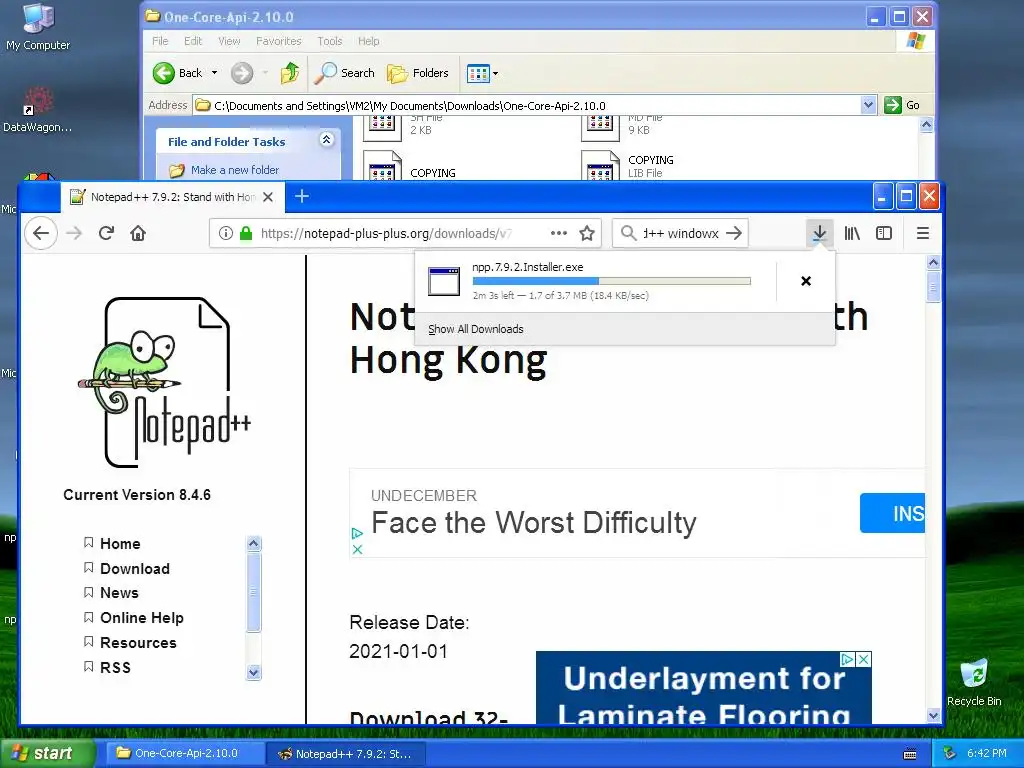Click Firefox forward arrow button

pos(74,233)
